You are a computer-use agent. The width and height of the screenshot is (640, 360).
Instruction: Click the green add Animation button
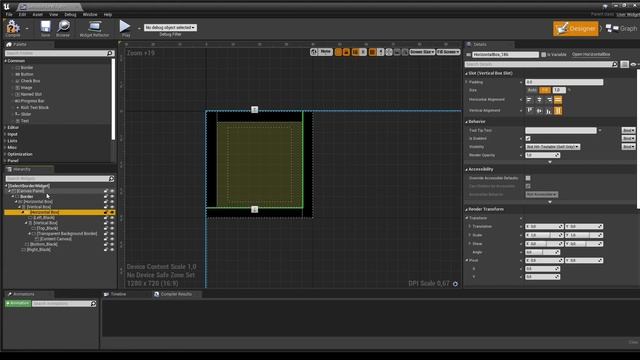[18, 303]
